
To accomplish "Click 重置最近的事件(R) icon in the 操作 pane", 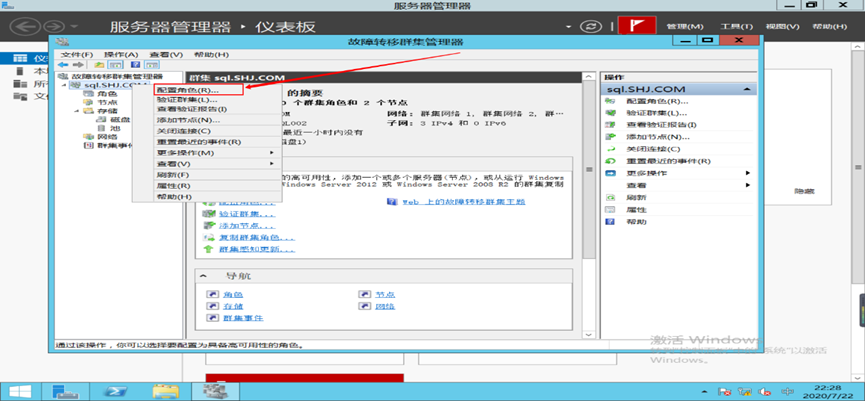I will pyautogui.click(x=610, y=161).
